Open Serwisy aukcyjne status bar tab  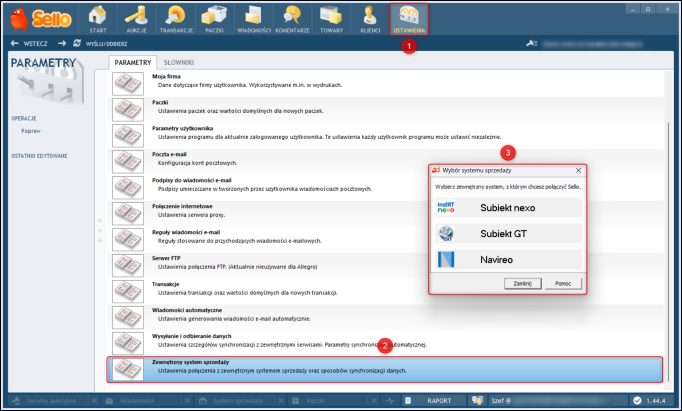49,401
